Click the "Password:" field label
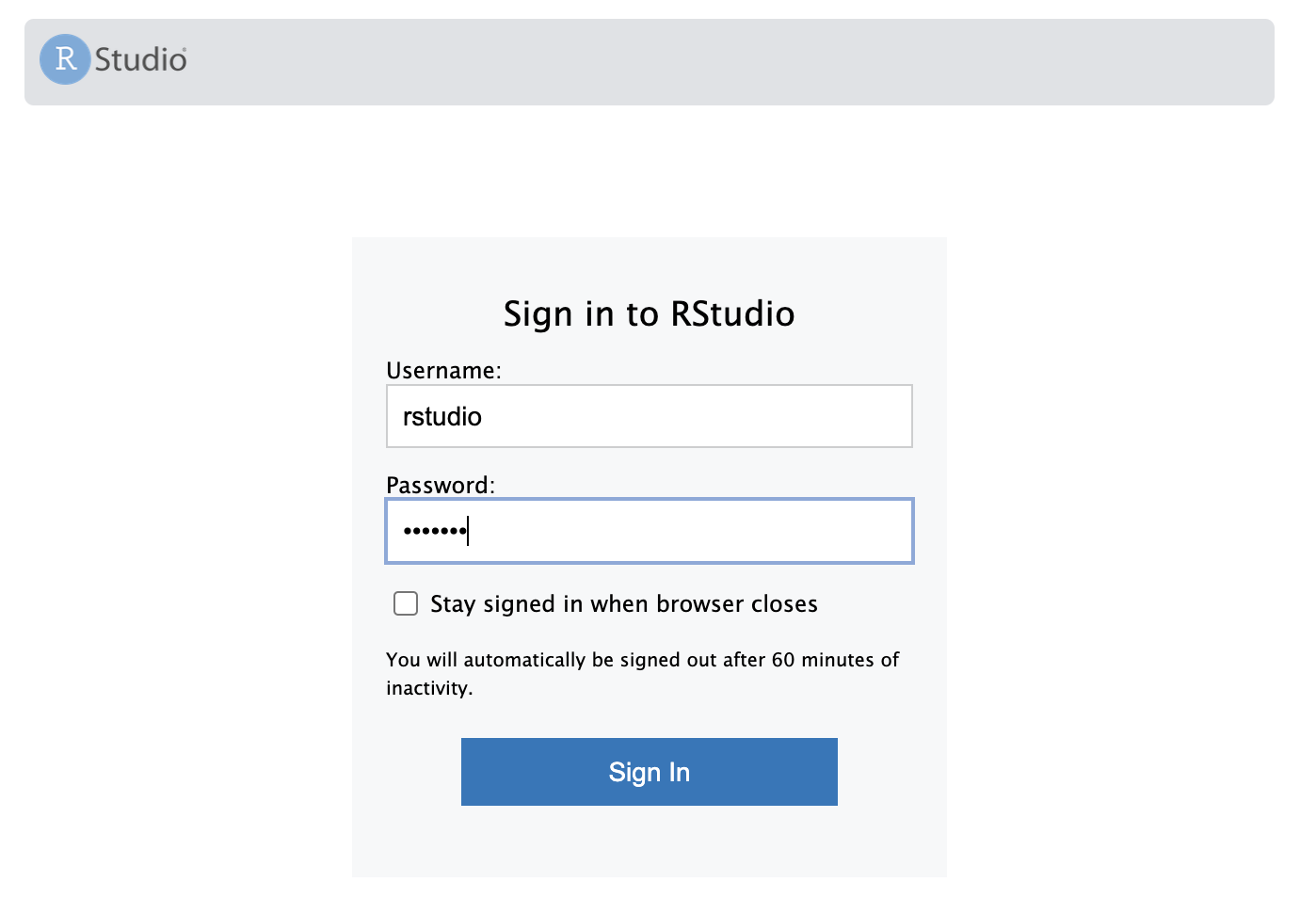 (x=440, y=486)
